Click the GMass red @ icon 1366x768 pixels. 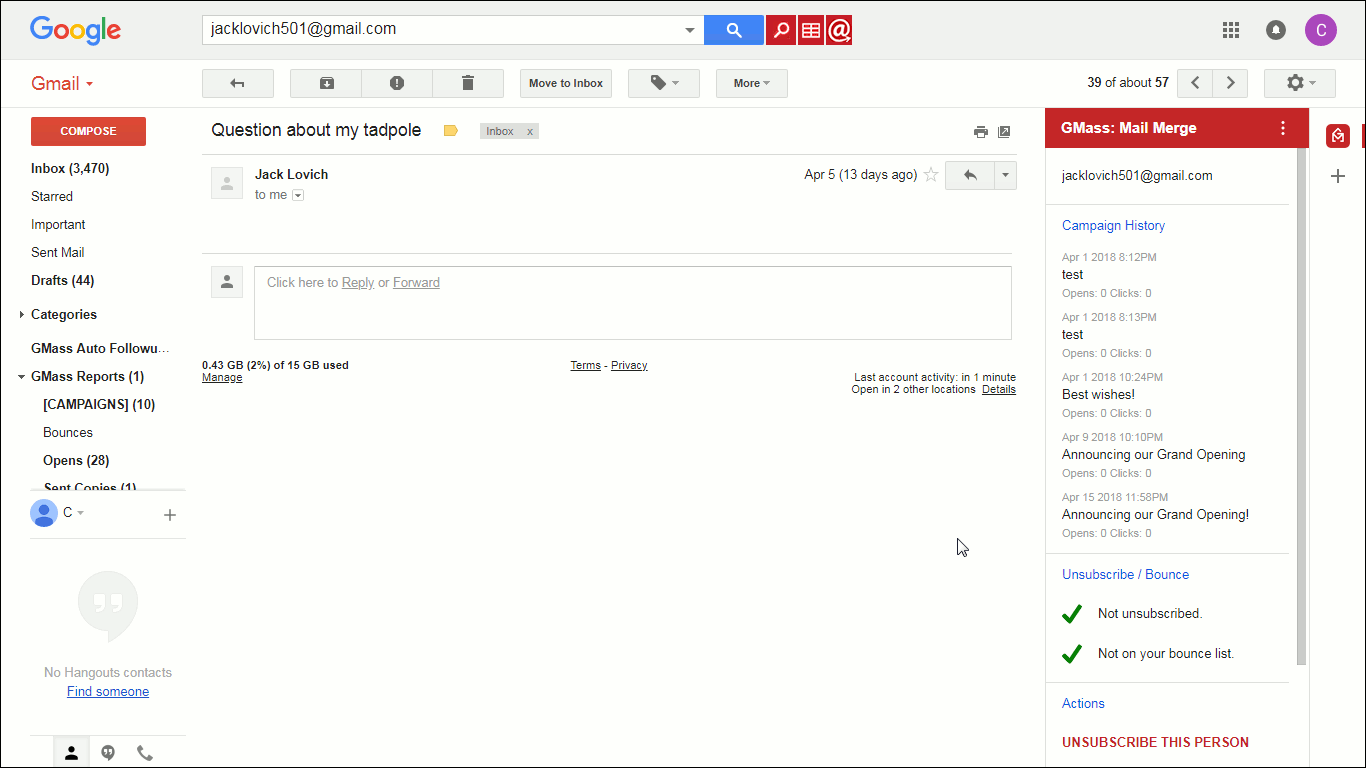point(839,30)
